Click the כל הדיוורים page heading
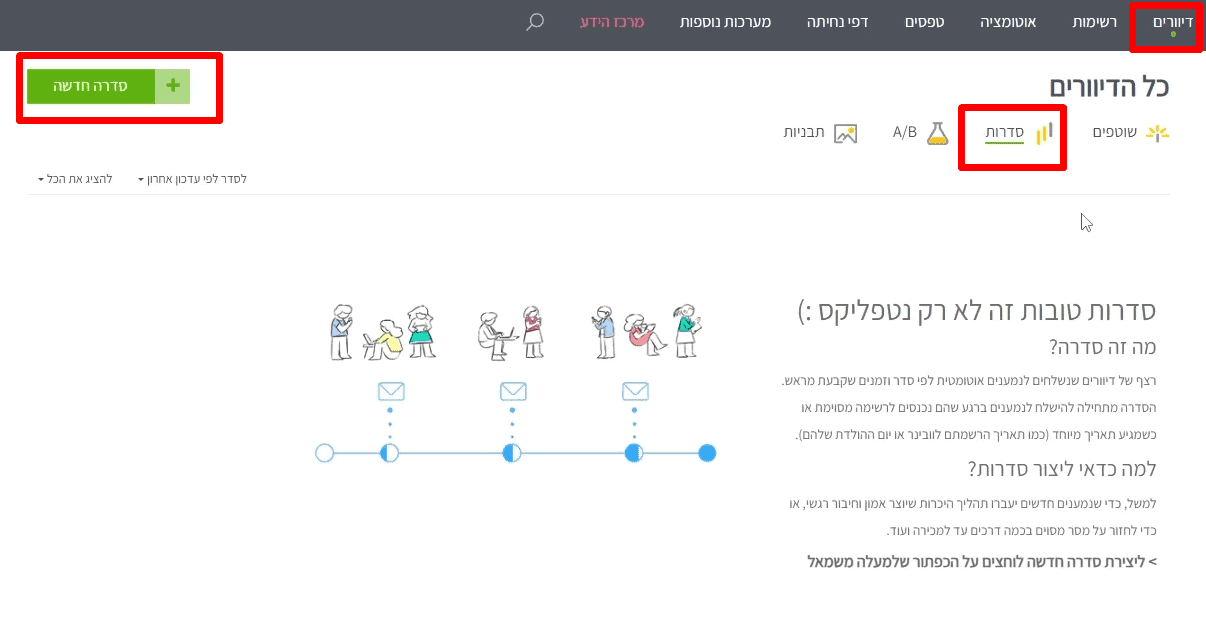Image resolution: width=1206 pixels, height=641 pixels. (1109, 86)
